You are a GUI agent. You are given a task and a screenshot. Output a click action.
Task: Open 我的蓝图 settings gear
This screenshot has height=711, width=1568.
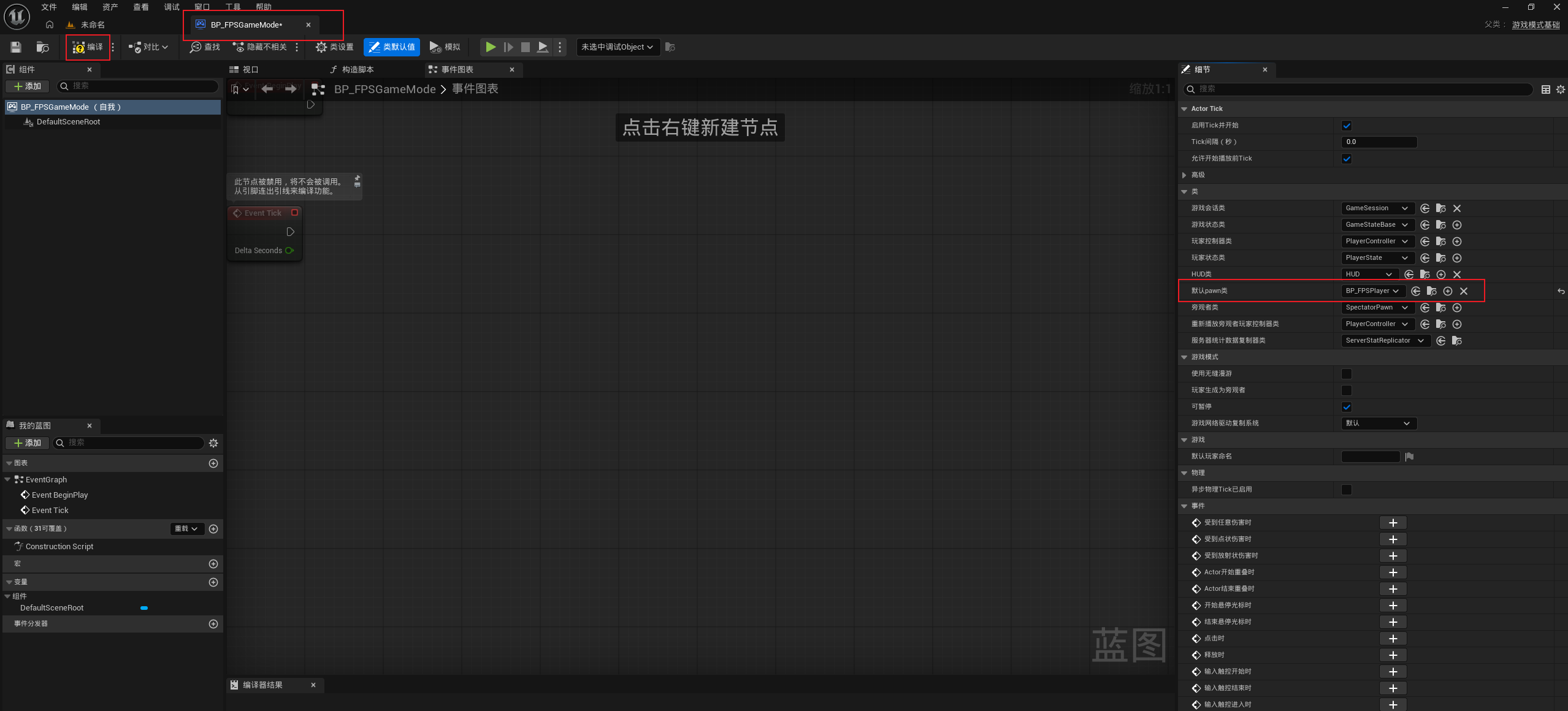click(x=213, y=443)
